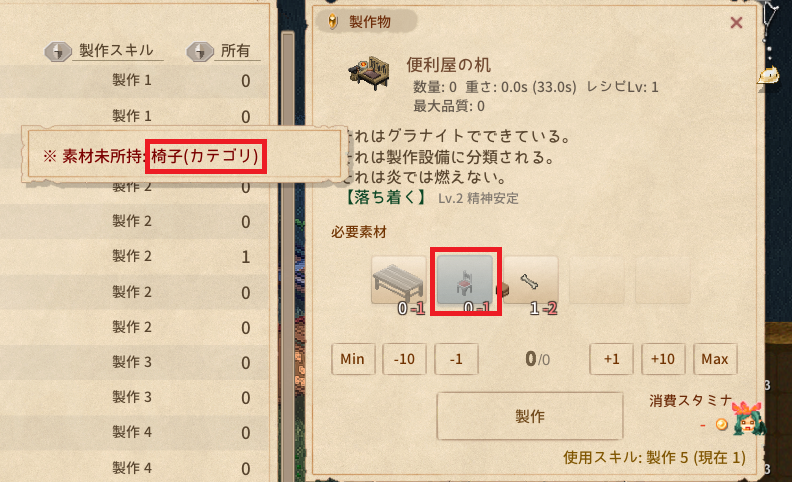Toggle sort arrow next to 所有 header

tap(200, 51)
